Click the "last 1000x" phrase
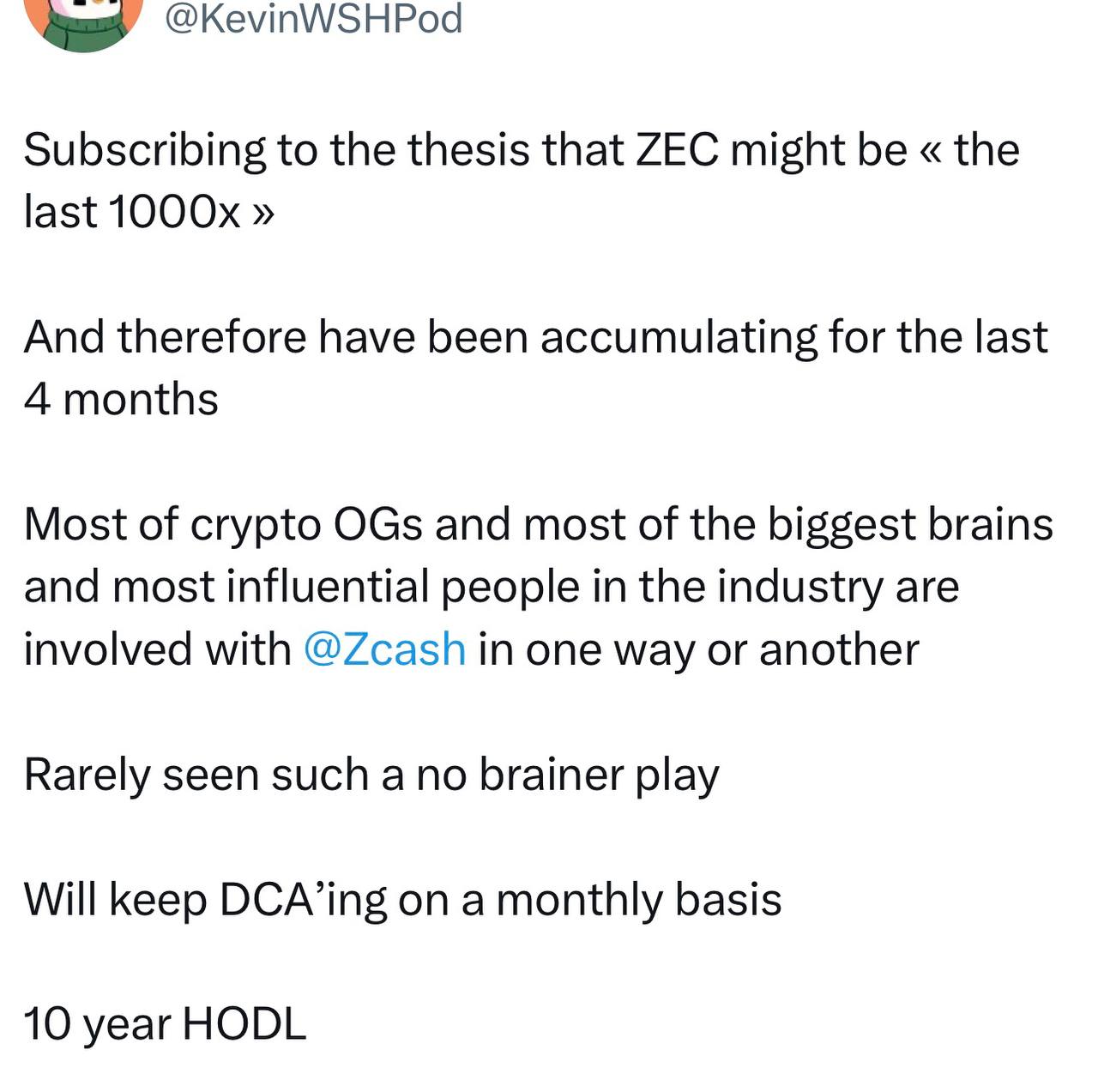1098x1092 pixels. coord(132,212)
